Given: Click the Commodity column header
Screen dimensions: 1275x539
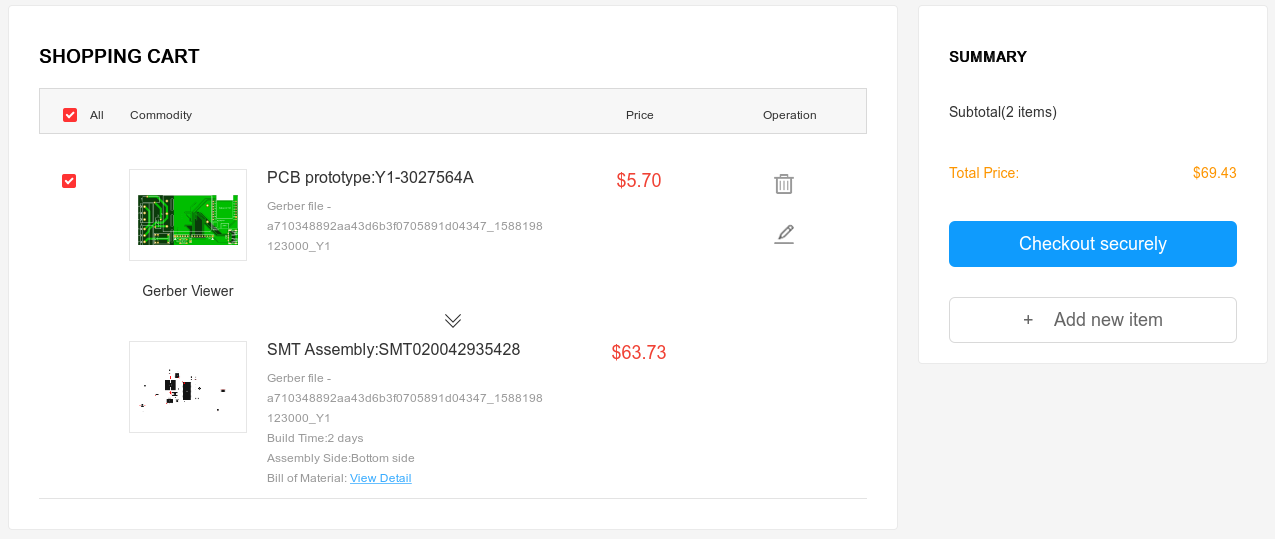Looking at the screenshot, I should [161, 115].
